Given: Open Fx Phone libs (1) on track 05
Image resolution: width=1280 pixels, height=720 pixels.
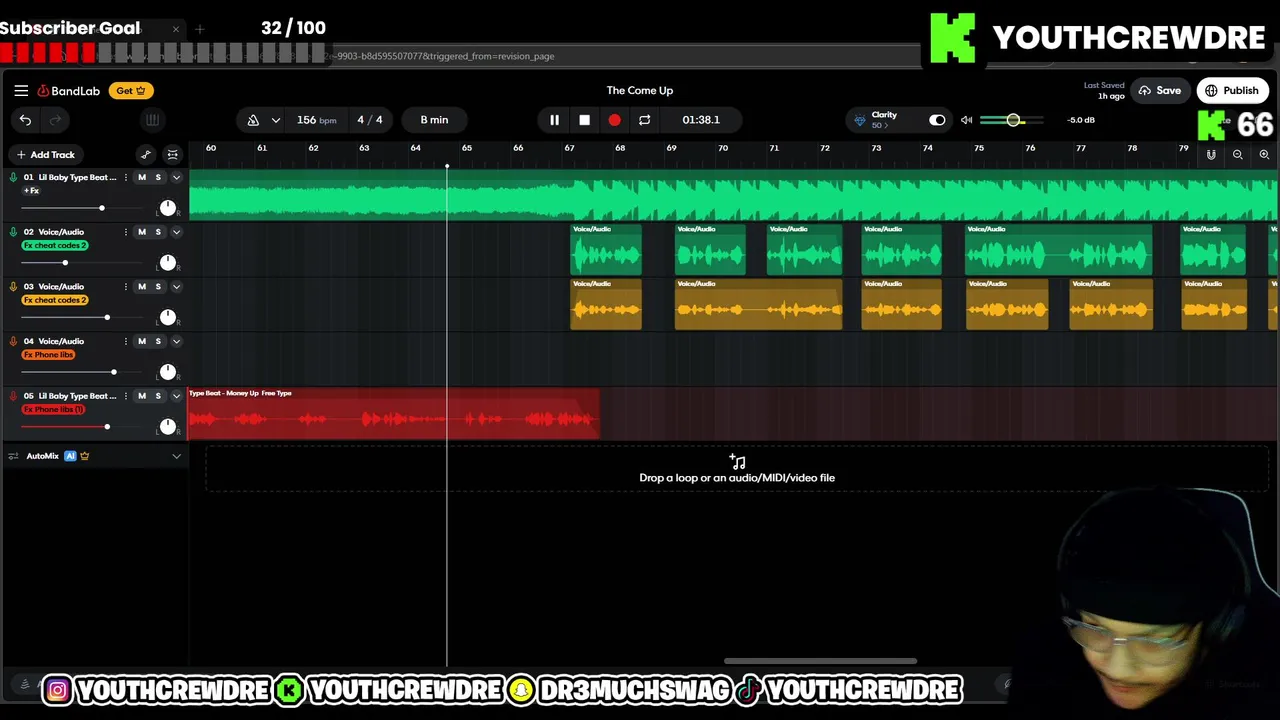Looking at the screenshot, I should coord(54,409).
